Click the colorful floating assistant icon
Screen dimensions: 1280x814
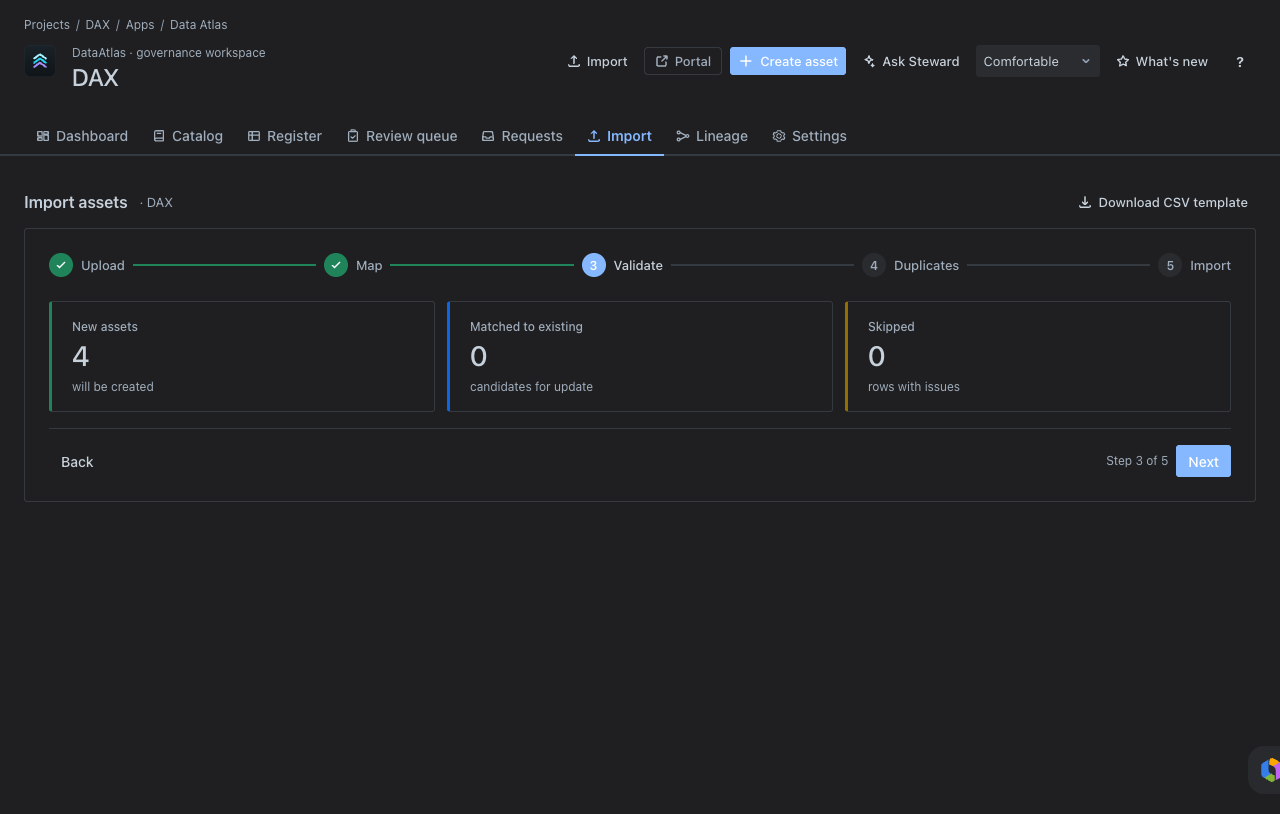tap(1269, 770)
